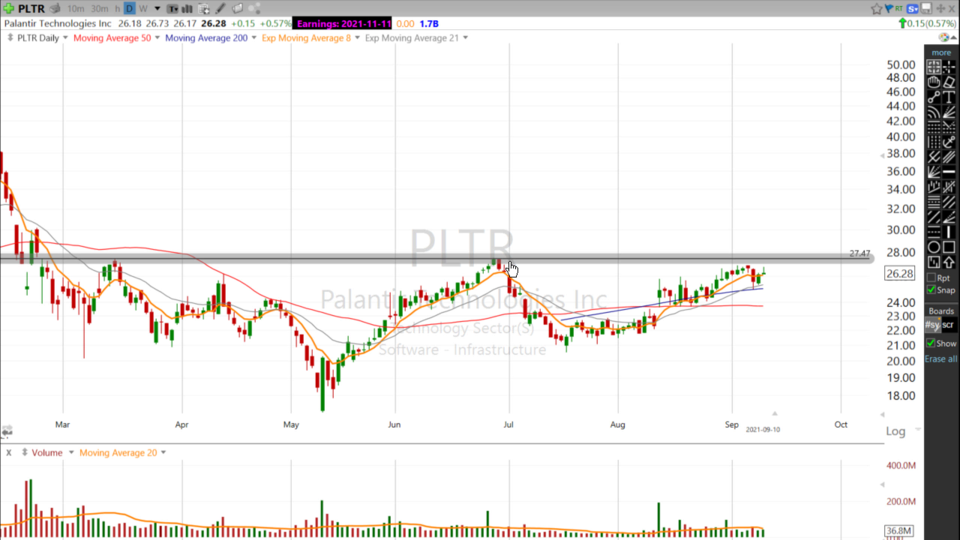Screen dimensions: 960x540
Task: Click the 1.7B value in header
Action: pos(429,23)
